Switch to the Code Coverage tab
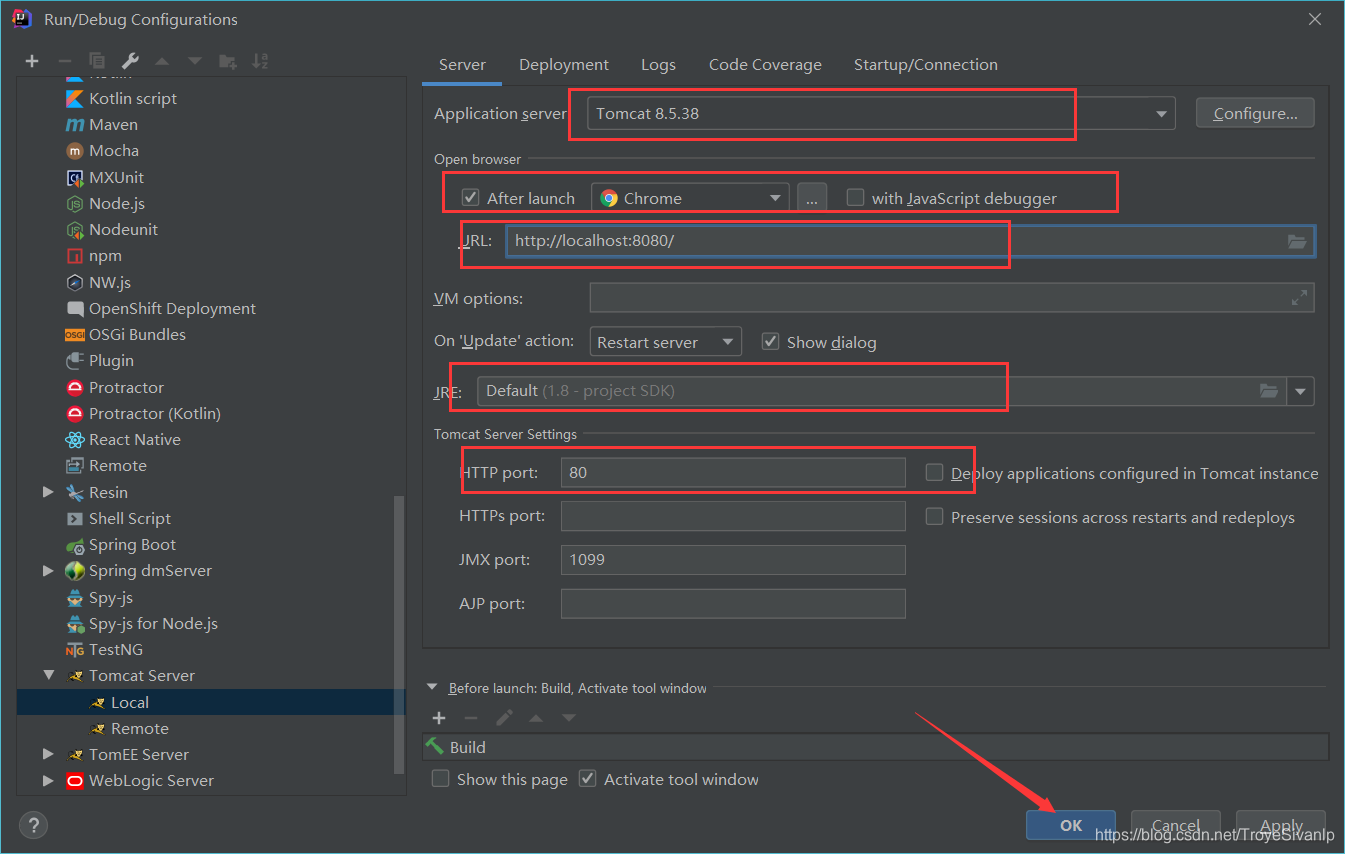Image resolution: width=1345 pixels, height=854 pixels. (765, 64)
